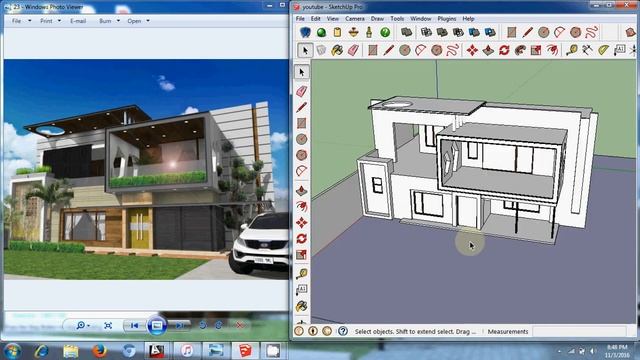
Task: Click the actual size button in Photo Viewer
Action: pyautogui.click(x=108, y=325)
